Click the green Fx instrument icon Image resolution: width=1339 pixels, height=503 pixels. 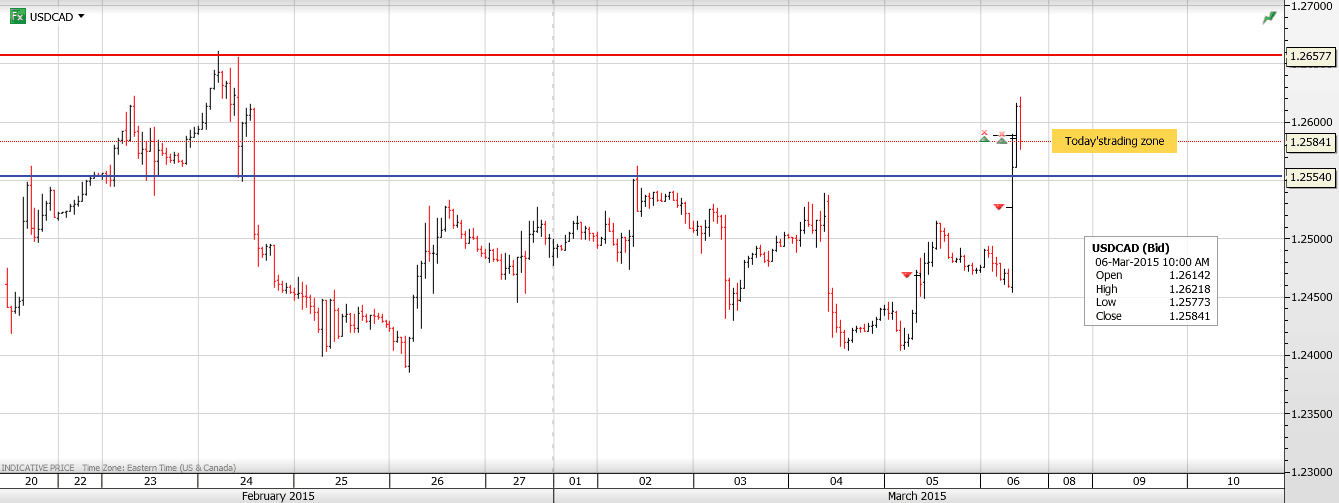pyautogui.click(x=18, y=16)
